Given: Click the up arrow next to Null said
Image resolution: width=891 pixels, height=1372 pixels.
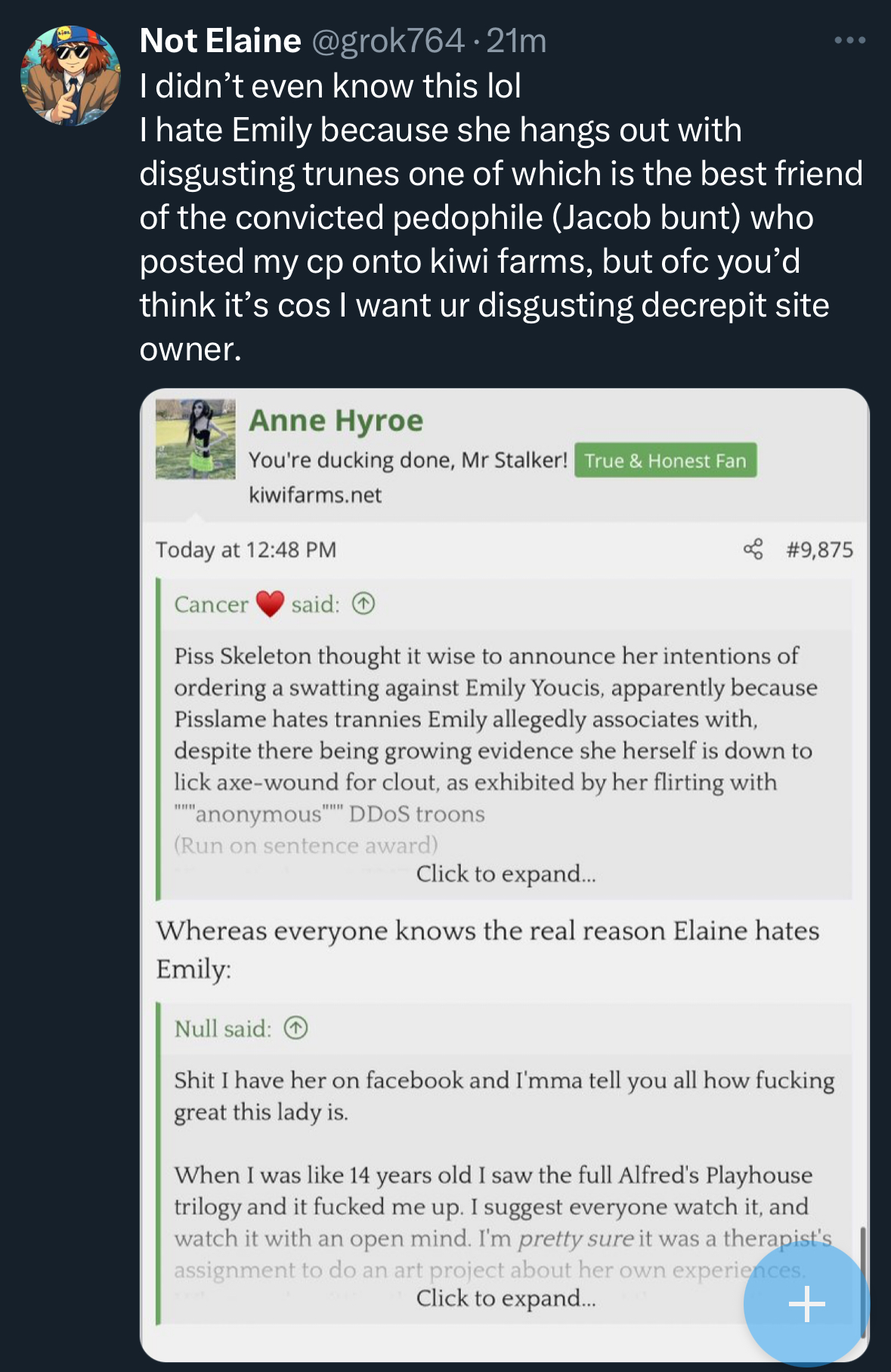Looking at the screenshot, I should (x=295, y=1028).
